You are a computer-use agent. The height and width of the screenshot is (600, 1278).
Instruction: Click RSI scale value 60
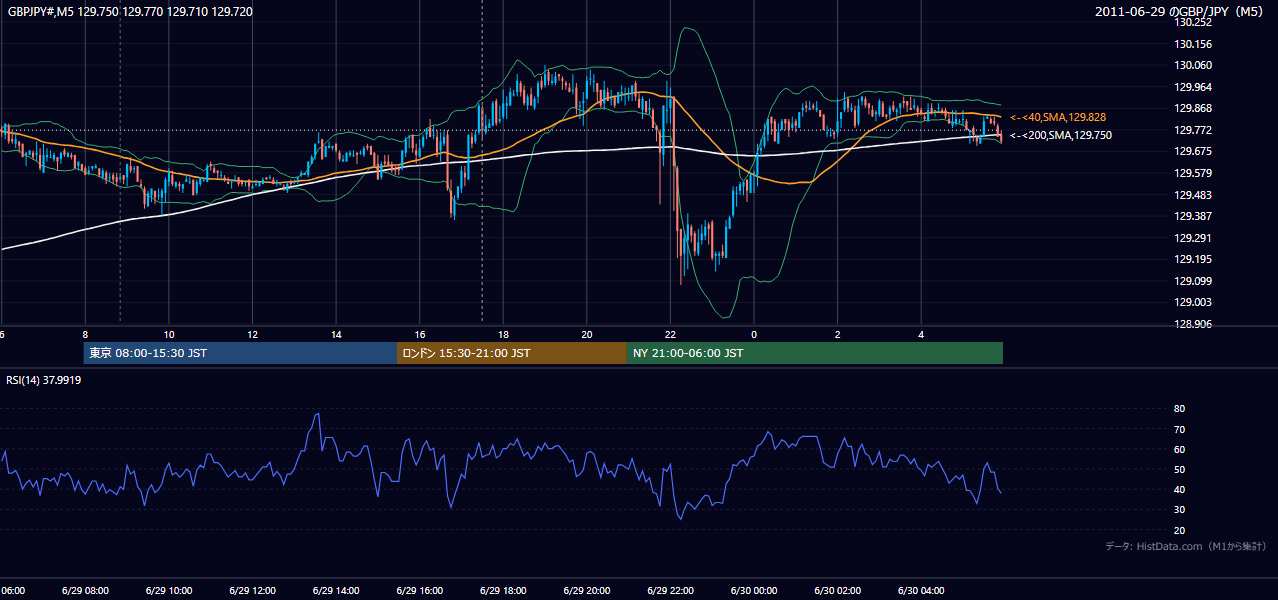click(x=1179, y=449)
